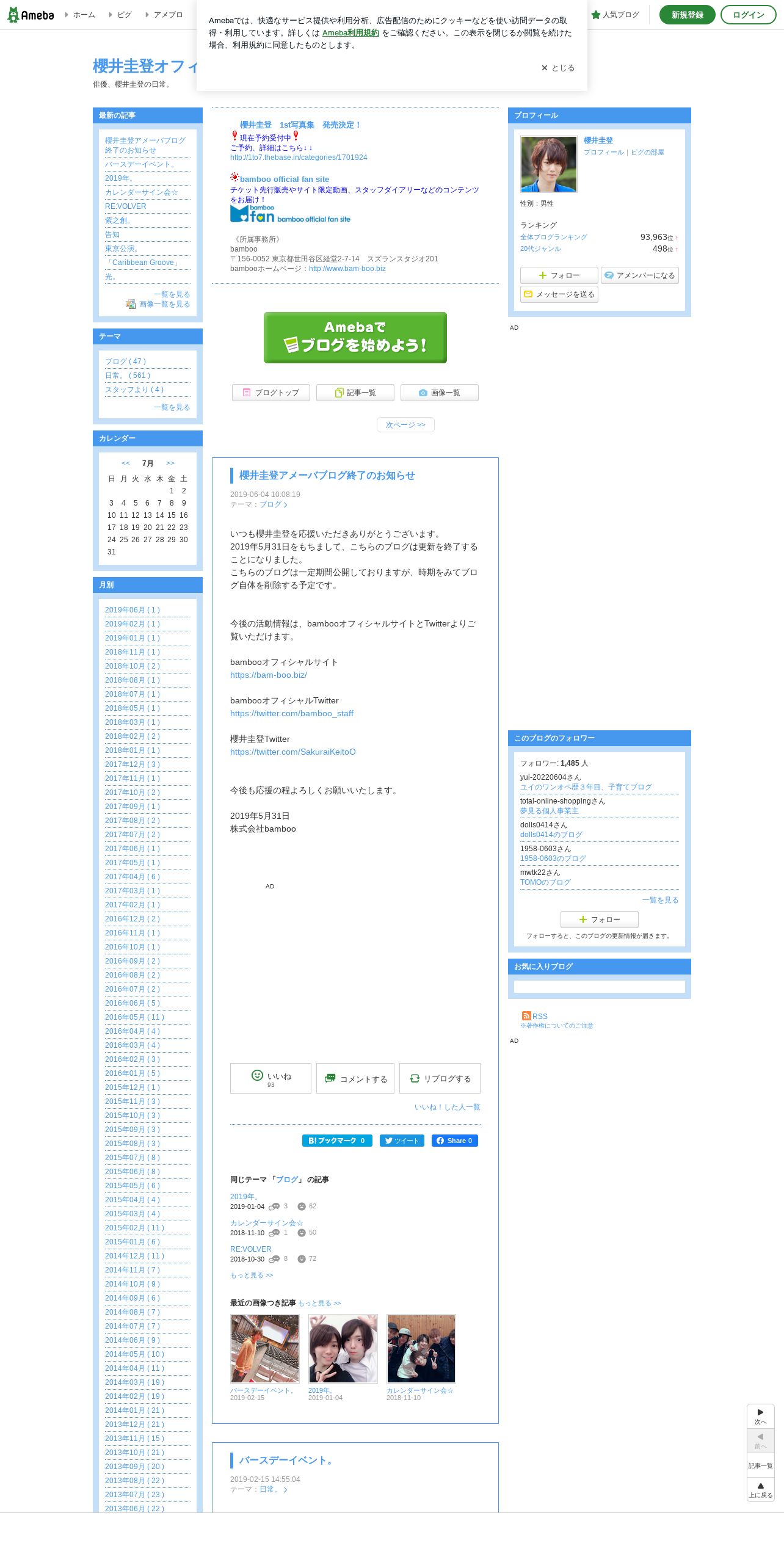Go to 次ページ >>
This screenshot has width=784, height=1568.
[405, 425]
